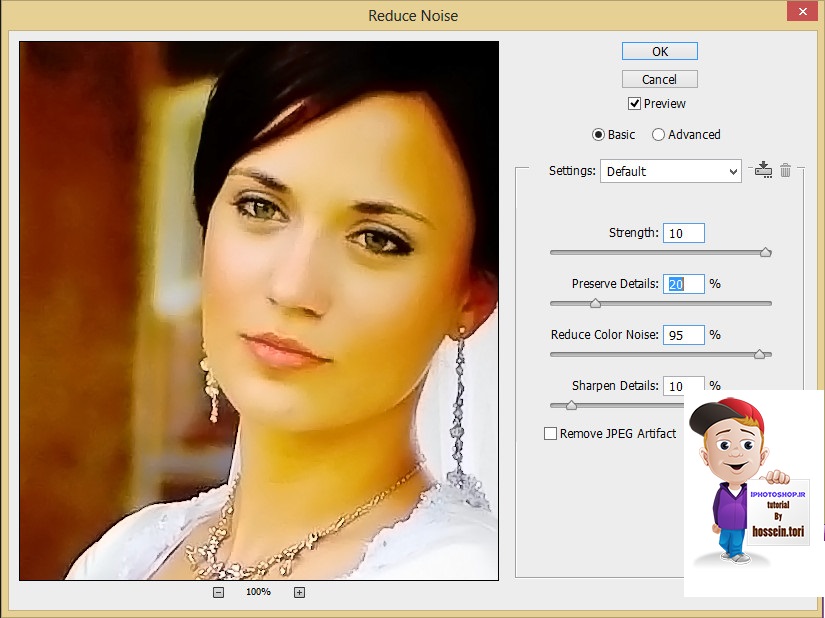Click the 100% zoom level text
The image size is (825, 618).
point(258,592)
